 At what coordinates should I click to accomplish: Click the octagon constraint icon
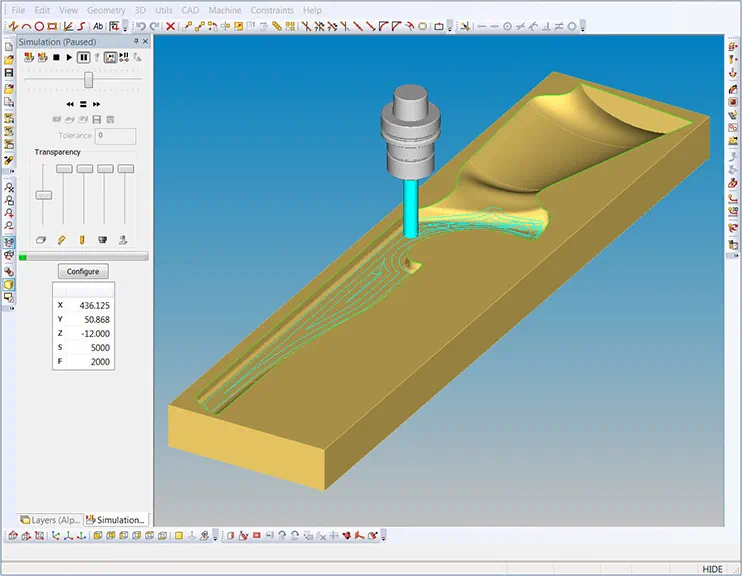pyautogui.click(x=572, y=27)
